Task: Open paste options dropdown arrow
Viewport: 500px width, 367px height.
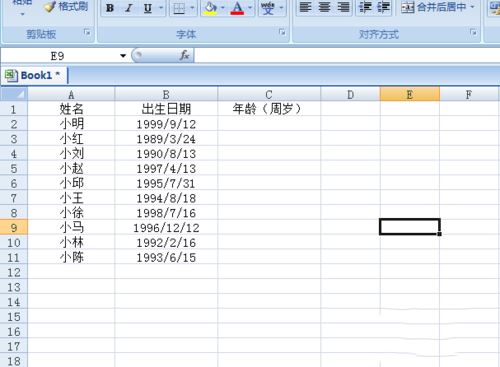Action: (x=22, y=14)
